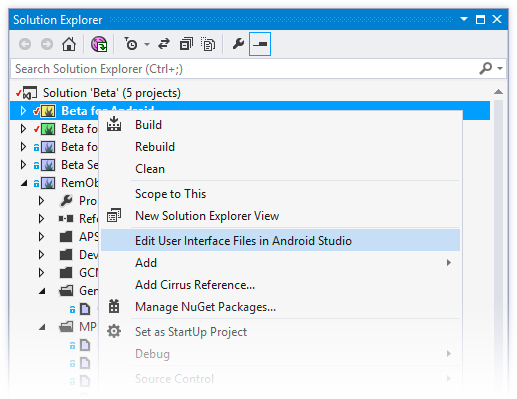Open the search options dropdown arrow
The width and height of the screenshot is (517, 399).
tap(500, 68)
